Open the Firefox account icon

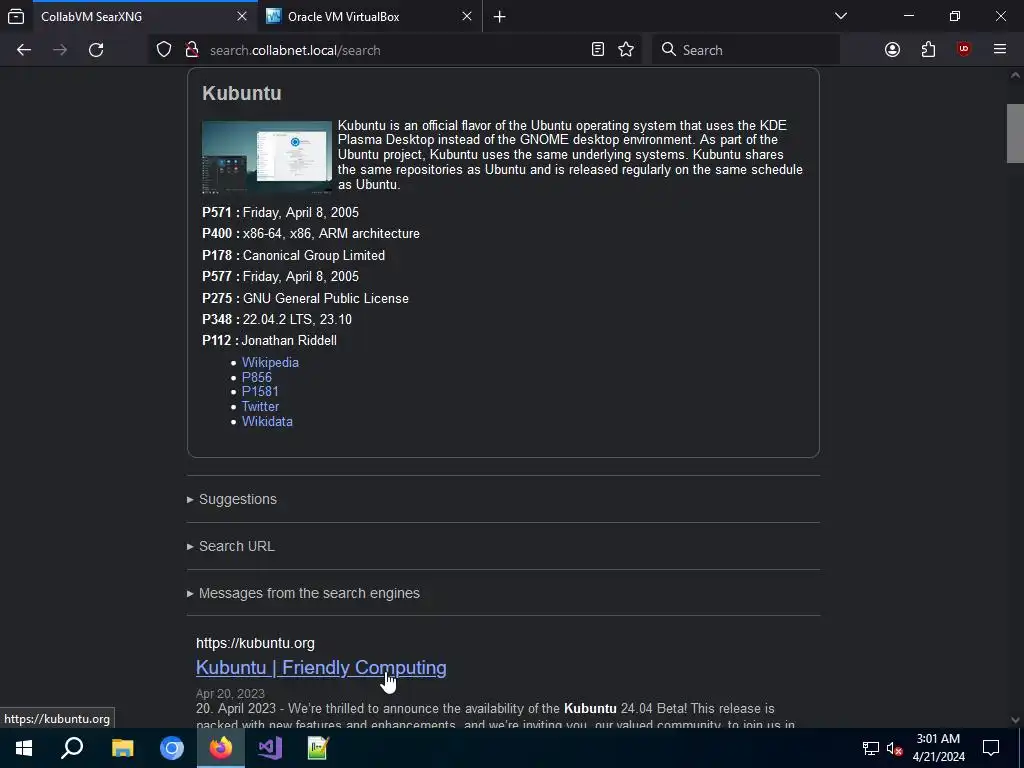[892, 50]
